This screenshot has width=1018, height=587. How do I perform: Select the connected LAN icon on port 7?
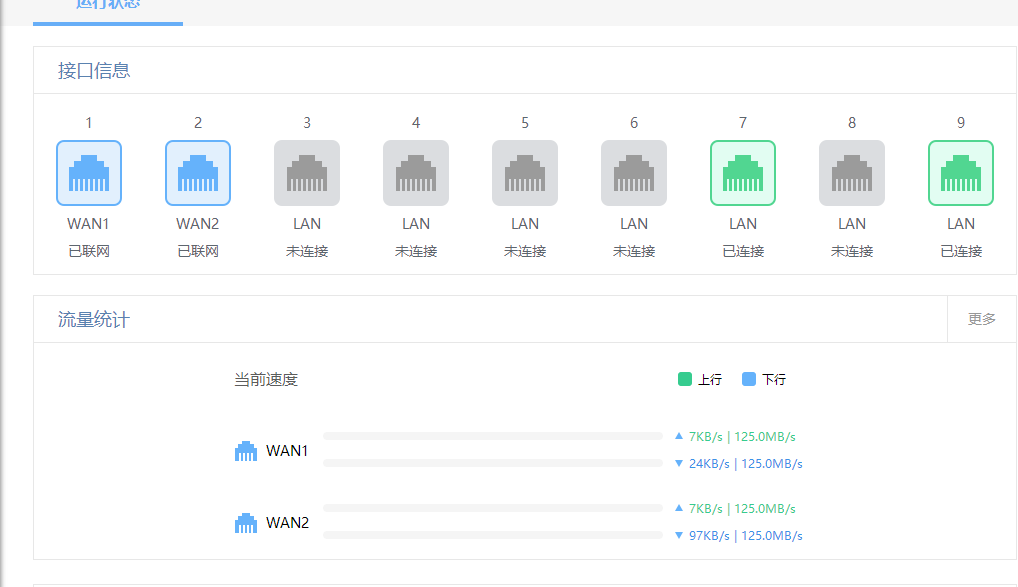(742, 172)
